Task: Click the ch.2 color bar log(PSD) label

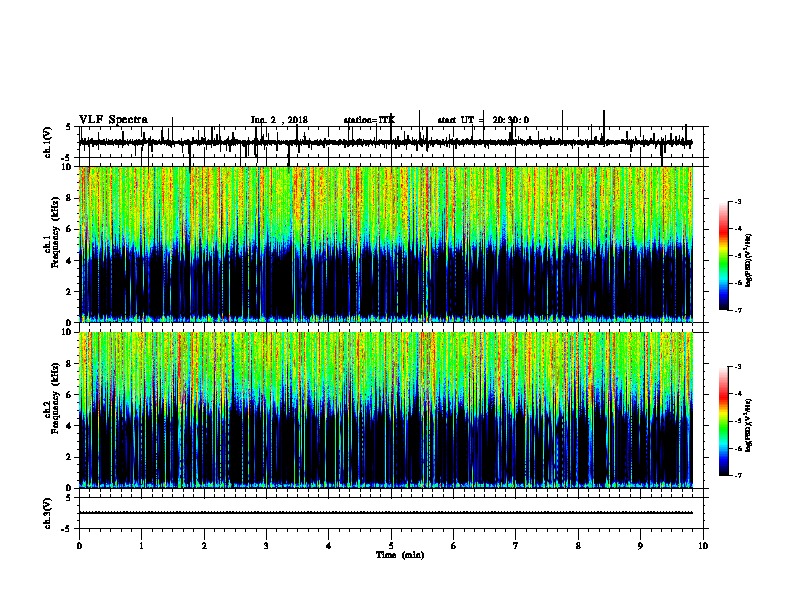Action: (749, 425)
